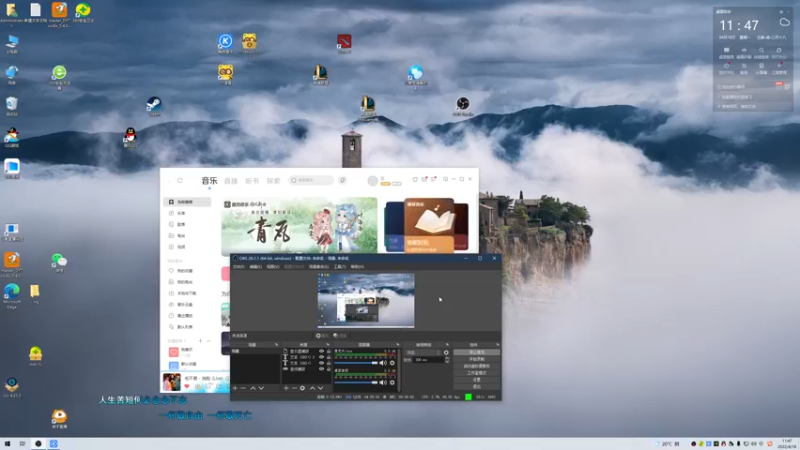Click the exit button in OBS Controls
800x450 pixels.
point(477,387)
